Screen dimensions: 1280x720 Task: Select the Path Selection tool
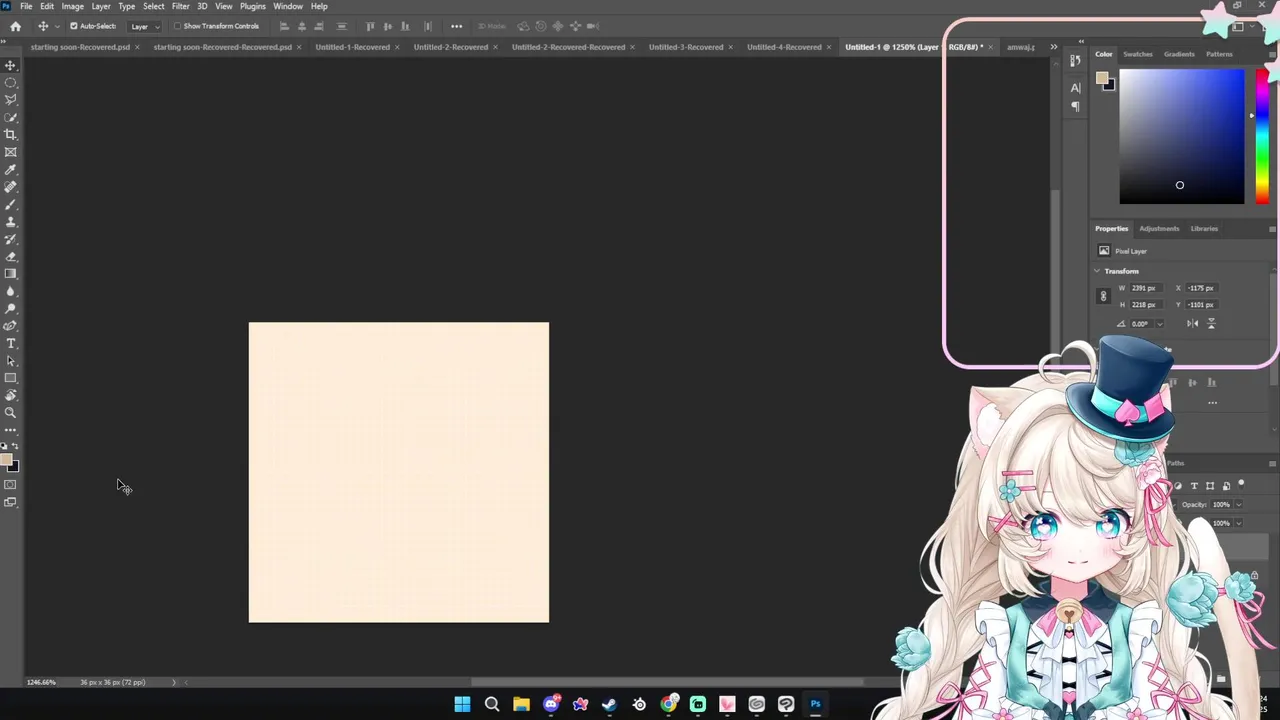[x=11, y=360]
